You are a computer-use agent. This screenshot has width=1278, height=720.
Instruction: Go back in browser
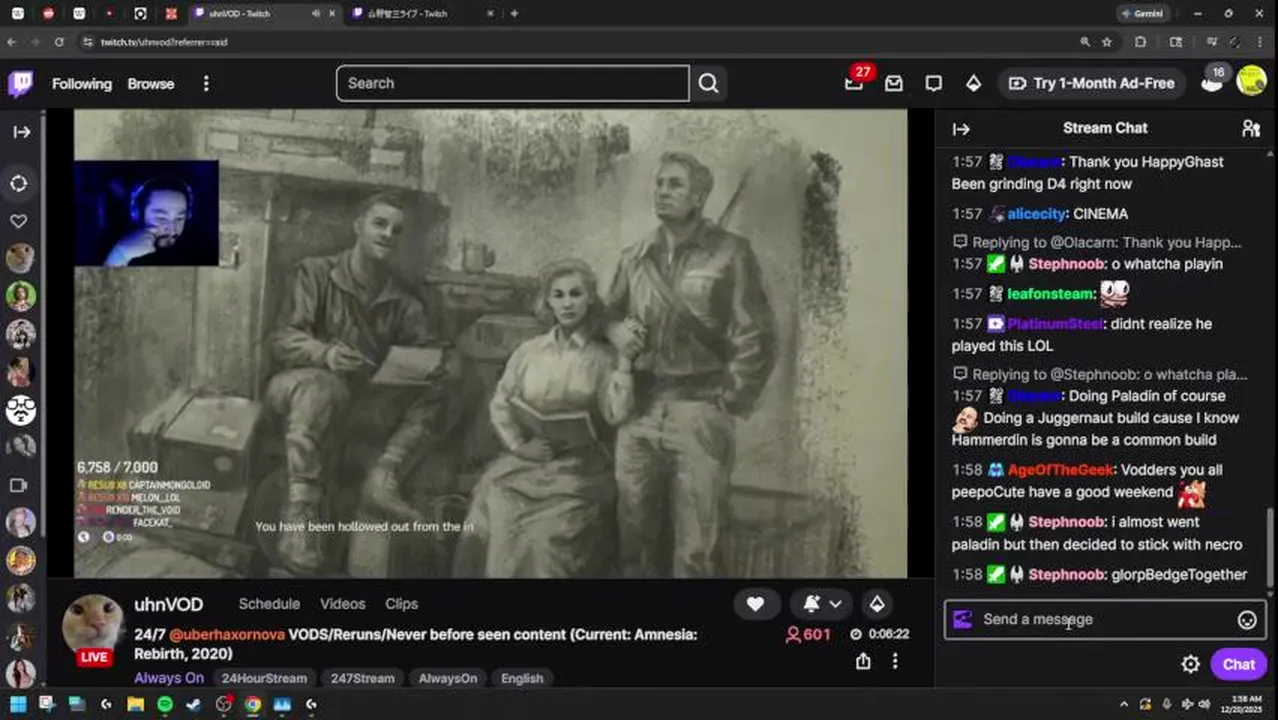tap(12, 42)
